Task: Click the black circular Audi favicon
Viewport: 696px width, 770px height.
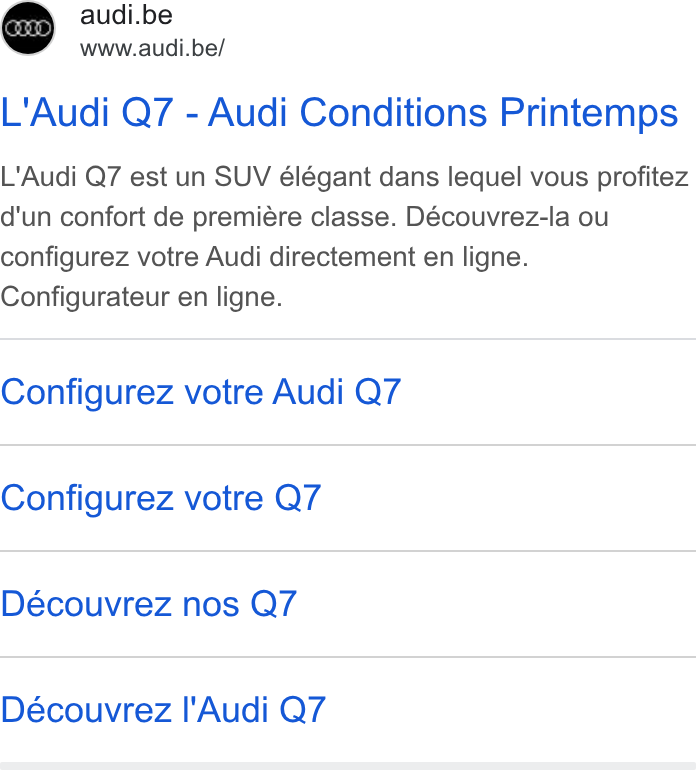Action: tap(28, 28)
